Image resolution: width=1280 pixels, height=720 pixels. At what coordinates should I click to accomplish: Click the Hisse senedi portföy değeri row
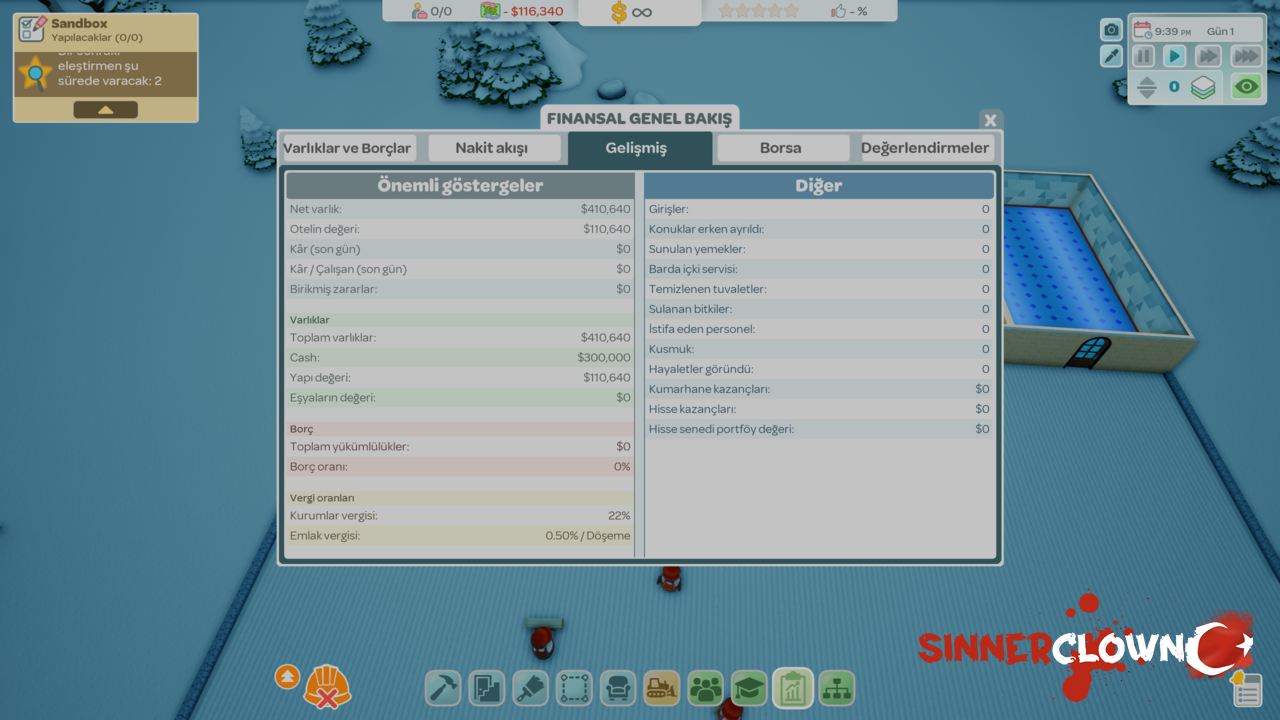point(819,429)
